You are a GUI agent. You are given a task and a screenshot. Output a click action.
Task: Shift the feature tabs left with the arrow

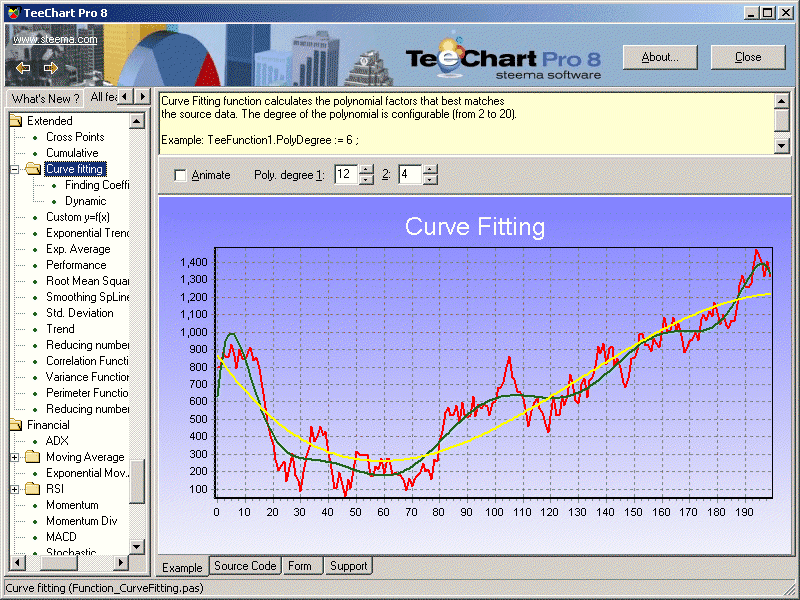coord(126,96)
